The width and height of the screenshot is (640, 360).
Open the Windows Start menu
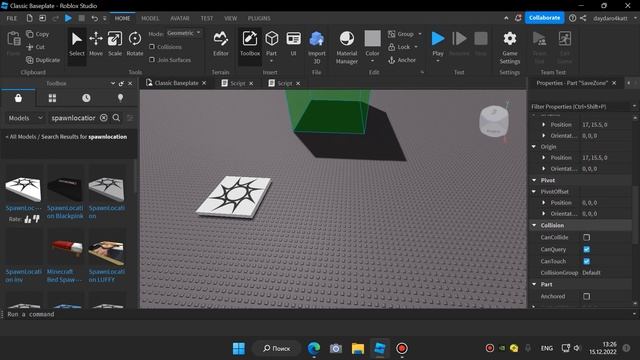[x=239, y=349]
